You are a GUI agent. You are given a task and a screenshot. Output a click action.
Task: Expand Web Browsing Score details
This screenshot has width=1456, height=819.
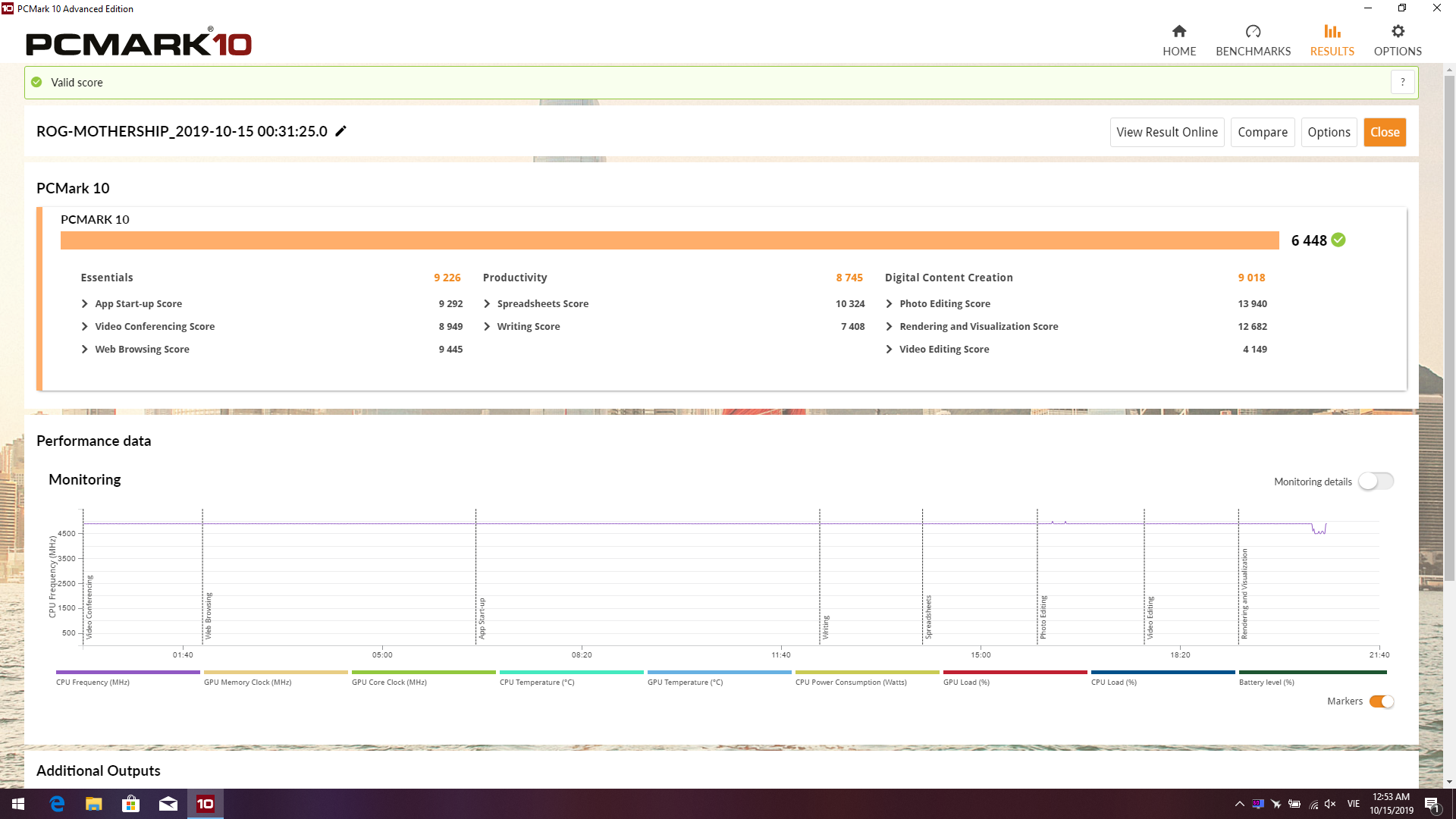[x=85, y=349]
